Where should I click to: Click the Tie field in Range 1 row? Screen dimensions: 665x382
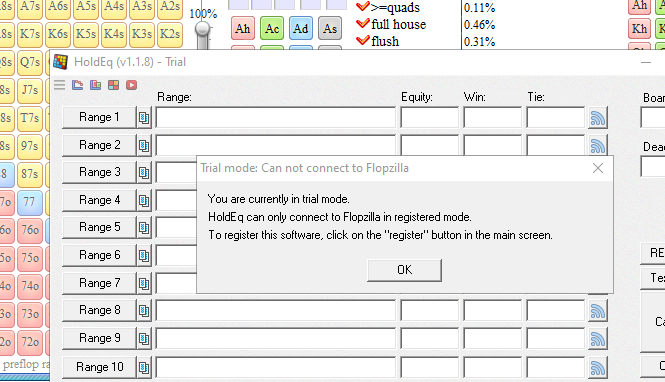(x=555, y=117)
